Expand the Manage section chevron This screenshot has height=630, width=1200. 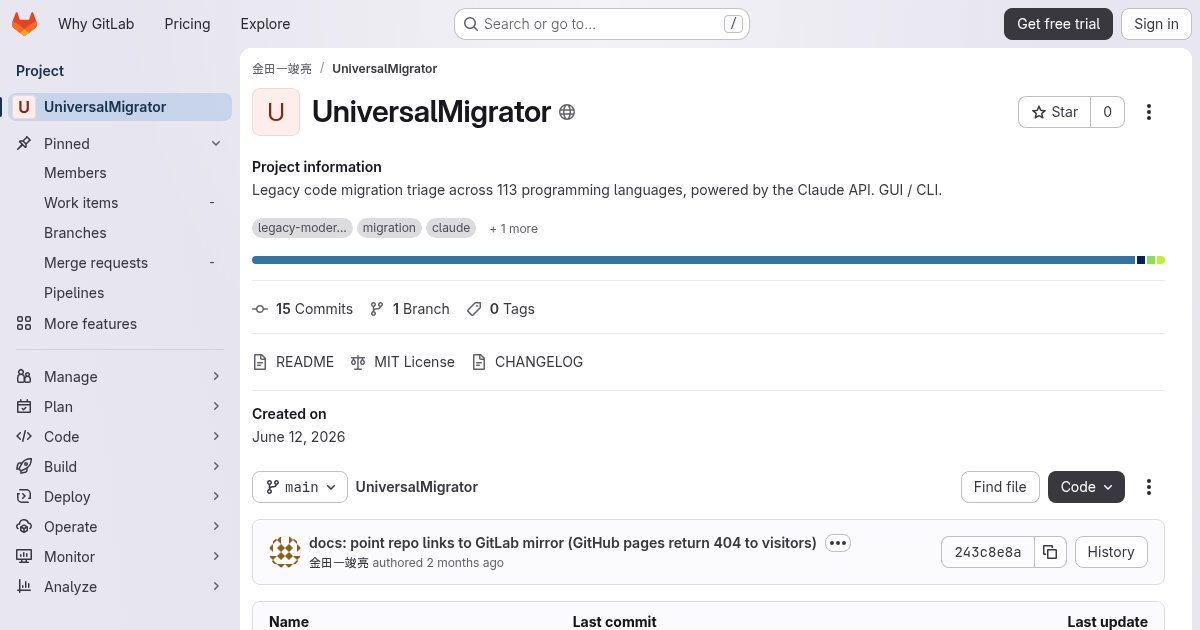pyautogui.click(x=216, y=377)
